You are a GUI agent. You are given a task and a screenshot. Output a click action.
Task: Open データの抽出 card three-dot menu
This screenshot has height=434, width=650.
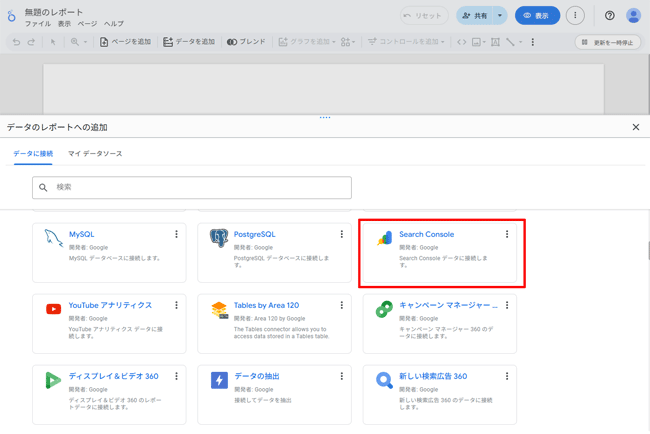(x=342, y=376)
